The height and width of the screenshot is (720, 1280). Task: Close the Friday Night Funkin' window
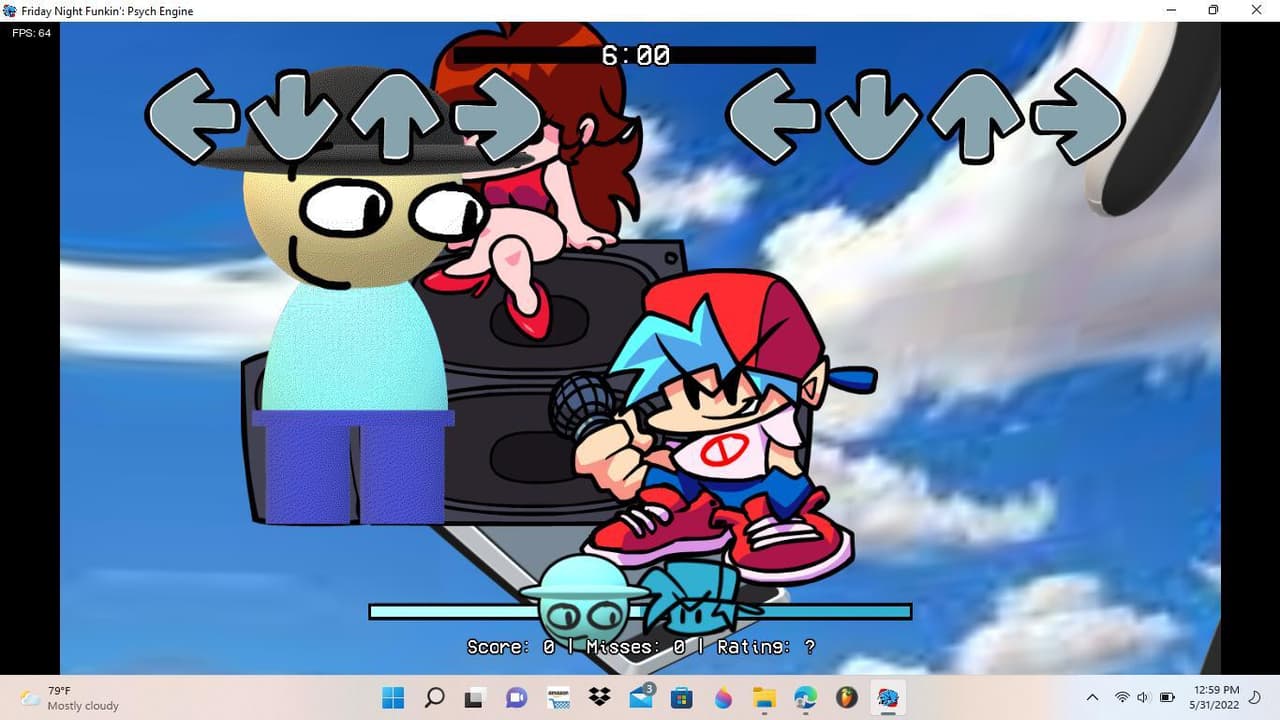pyautogui.click(x=1257, y=10)
